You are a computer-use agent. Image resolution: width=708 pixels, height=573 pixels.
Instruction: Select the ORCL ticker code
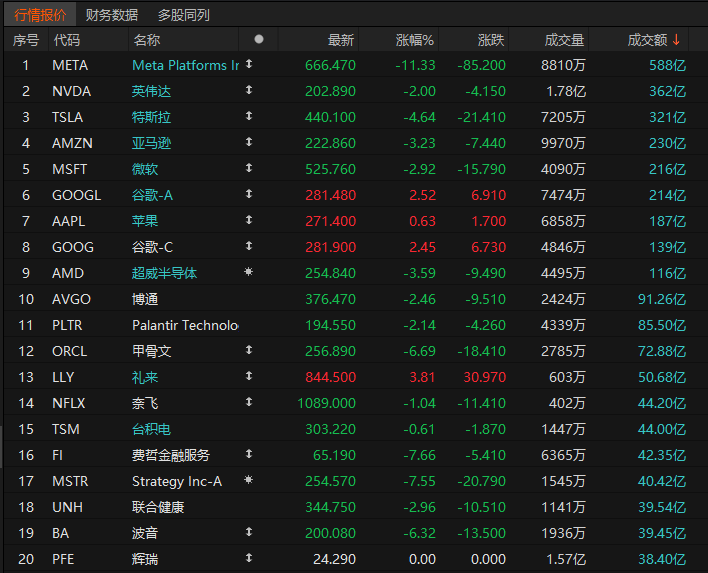70,351
